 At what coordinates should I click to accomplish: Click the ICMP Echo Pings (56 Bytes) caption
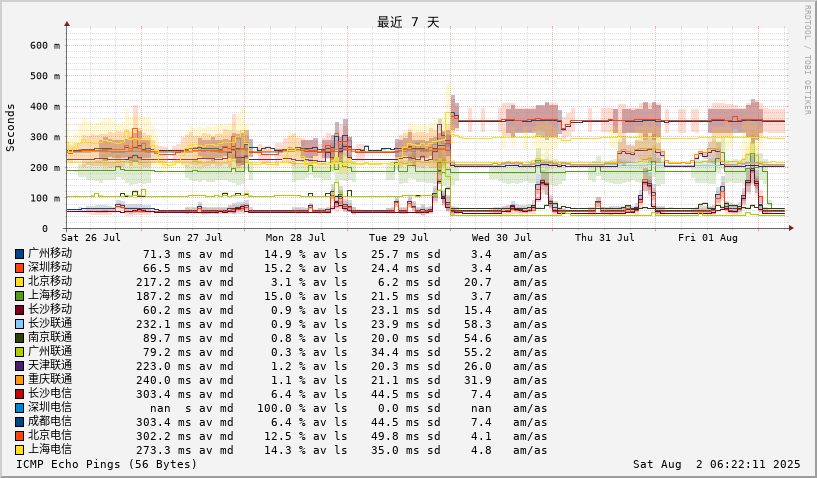[x=107, y=464]
